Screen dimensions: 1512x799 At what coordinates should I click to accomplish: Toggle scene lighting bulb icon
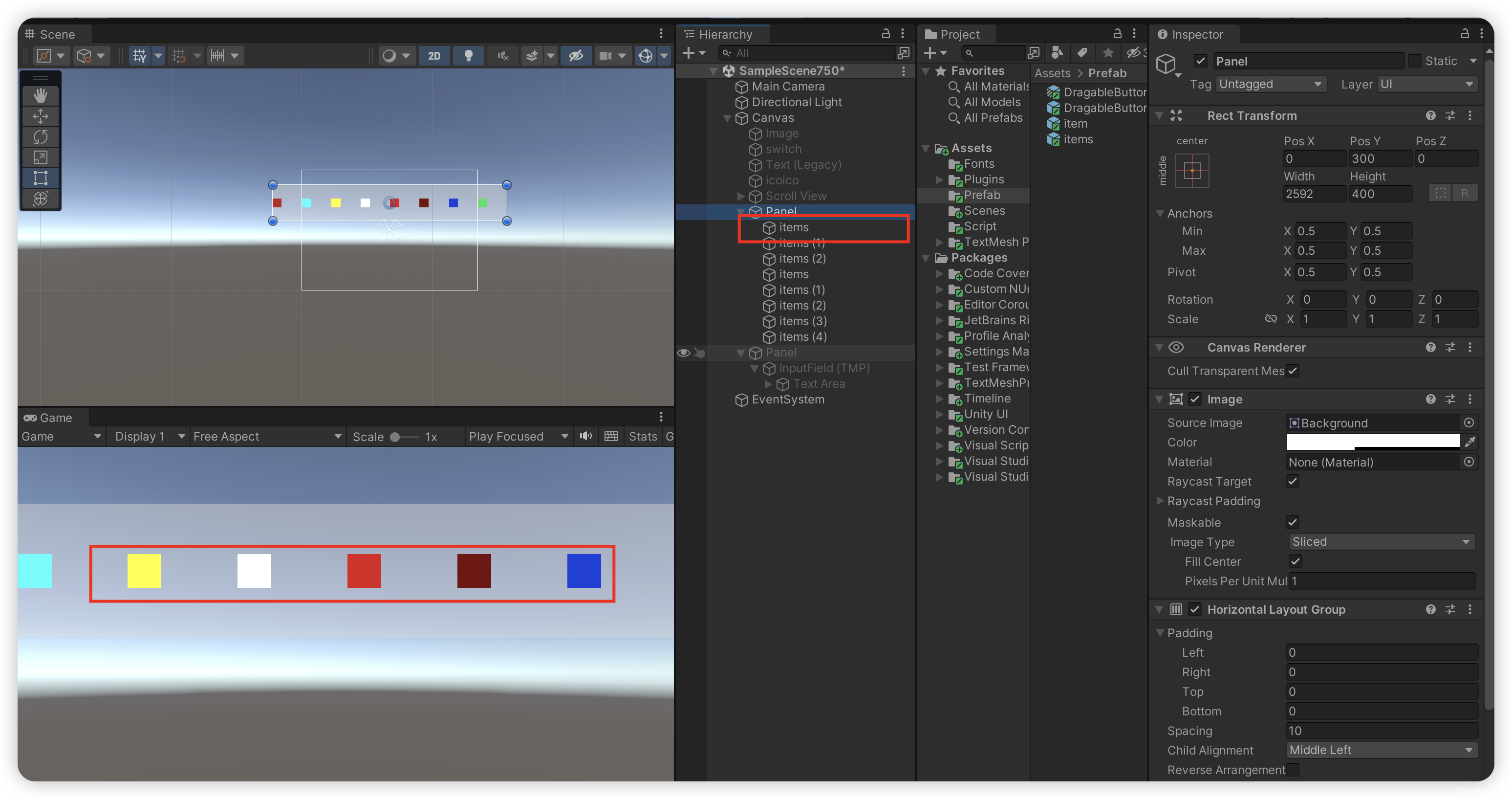468,56
